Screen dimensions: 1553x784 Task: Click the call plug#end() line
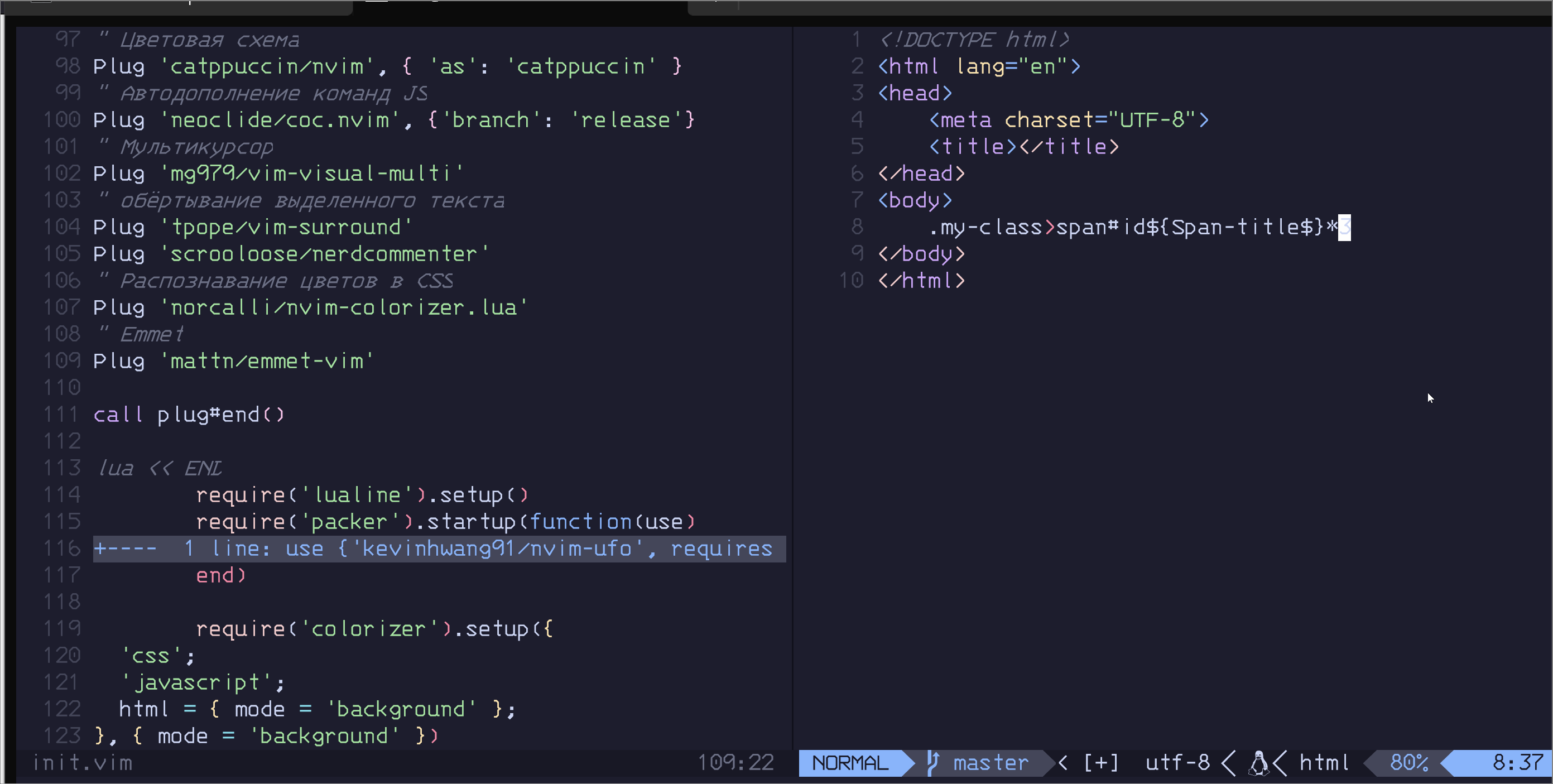click(189, 415)
